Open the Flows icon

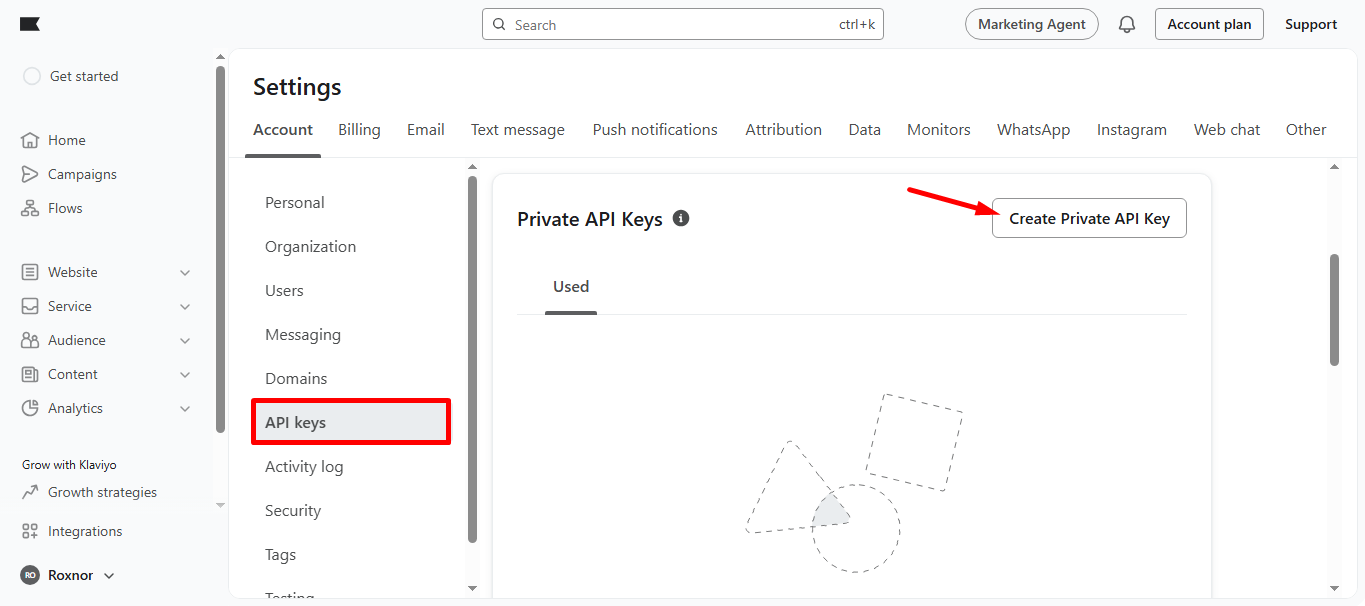coord(31,207)
